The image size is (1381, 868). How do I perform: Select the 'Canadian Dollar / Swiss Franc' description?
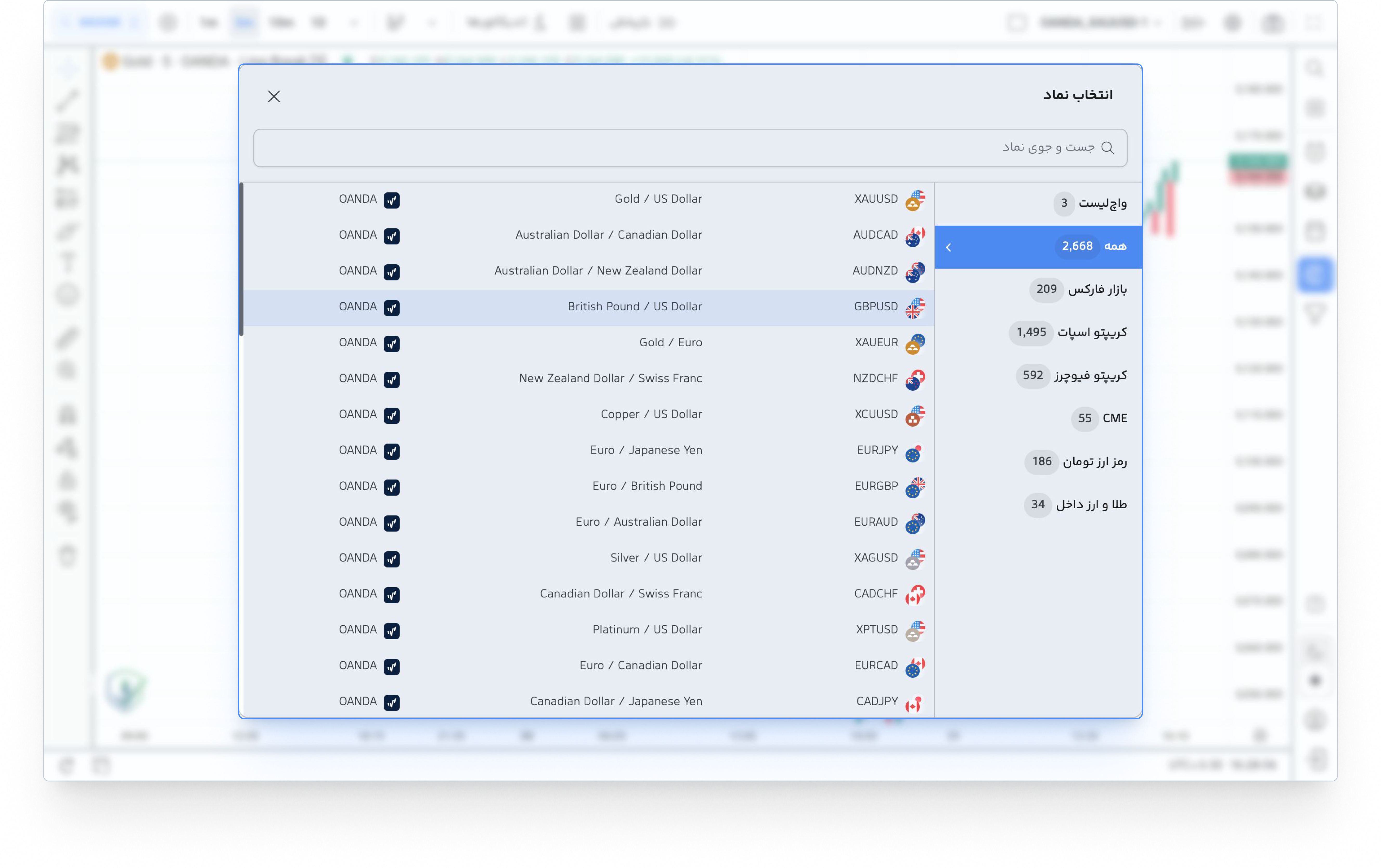621,594
